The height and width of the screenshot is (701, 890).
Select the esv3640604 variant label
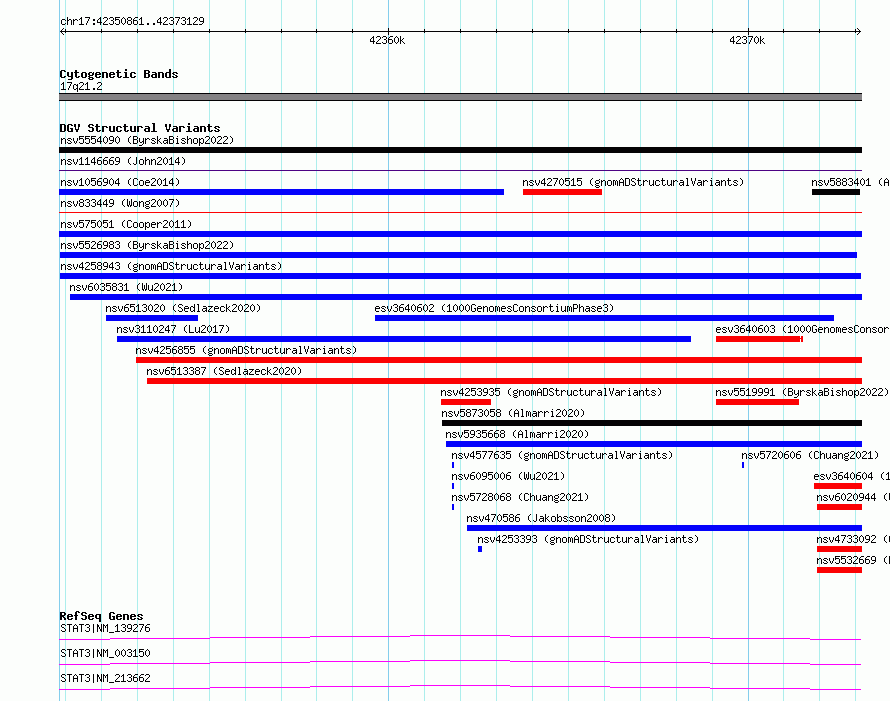coord(851,476)
